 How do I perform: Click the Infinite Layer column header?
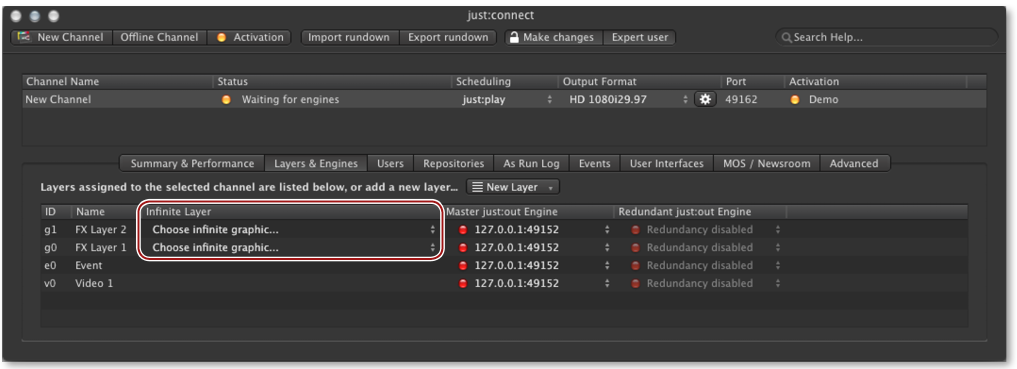293,212
